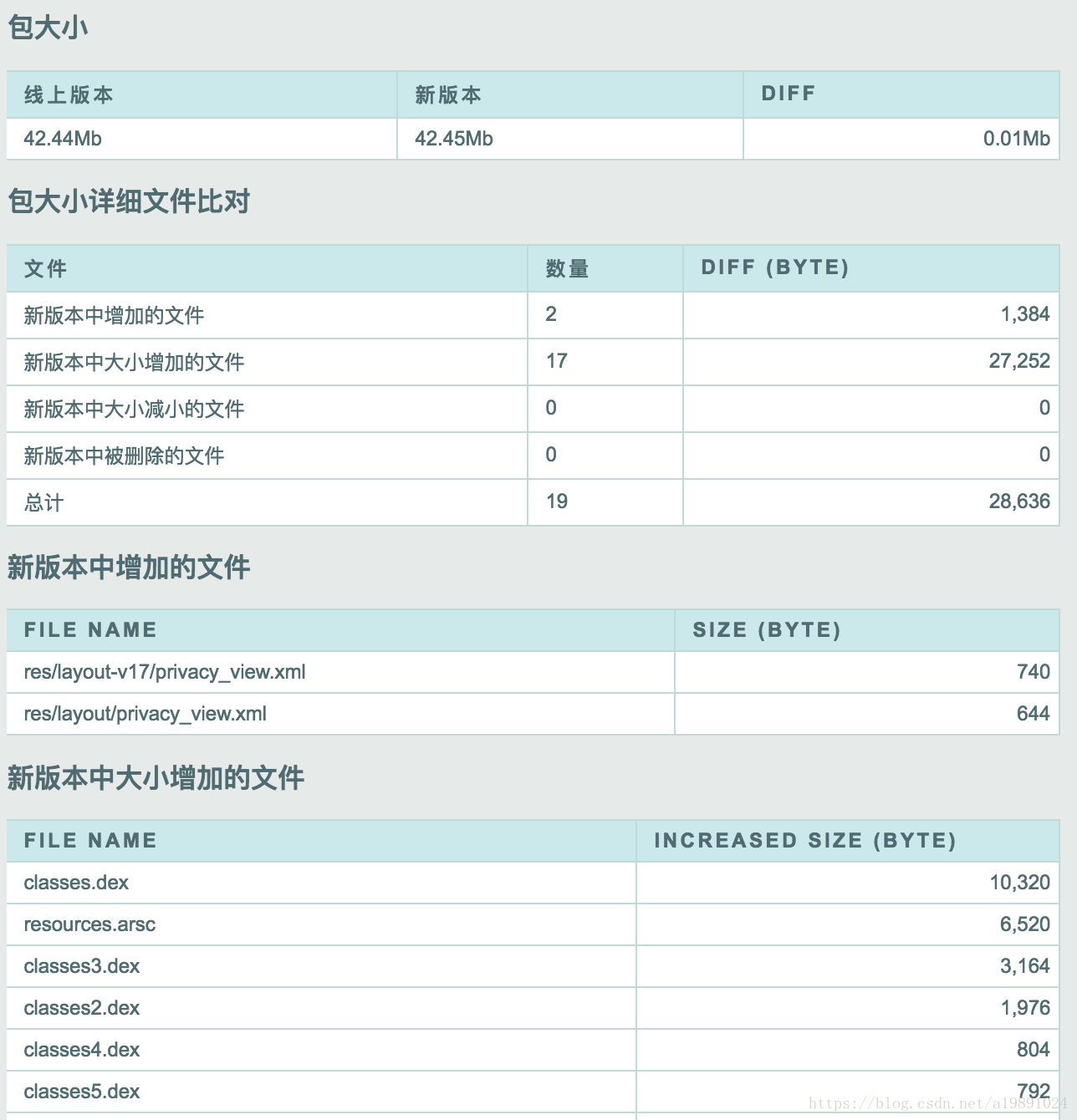Select the classes5.dex file name

tap(82, 1092)
